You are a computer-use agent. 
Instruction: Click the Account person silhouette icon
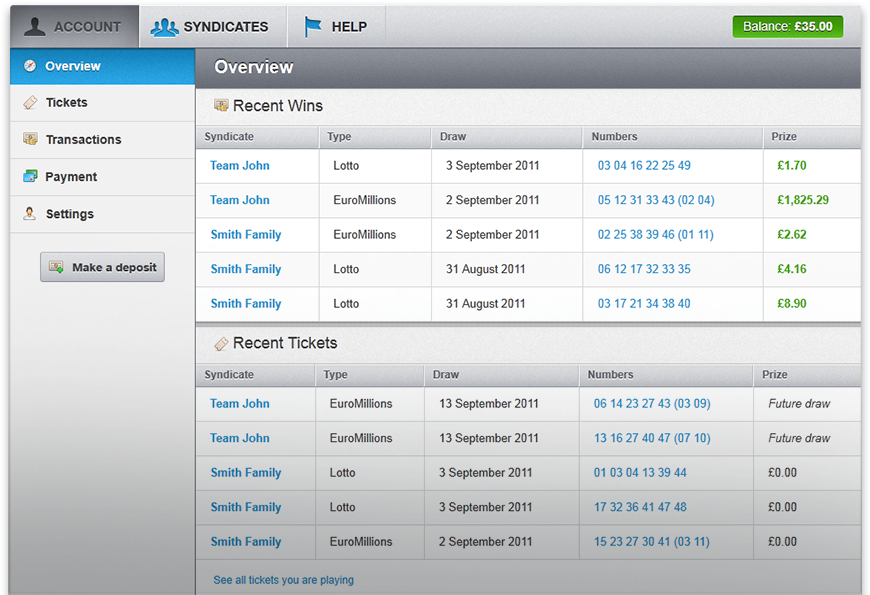pyautogui.click(x=34, y=26)
